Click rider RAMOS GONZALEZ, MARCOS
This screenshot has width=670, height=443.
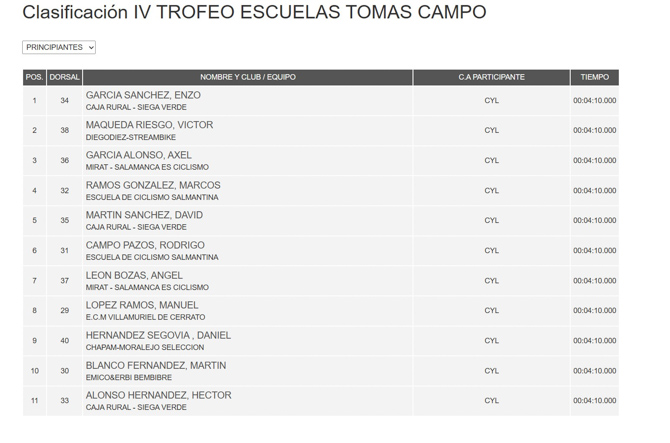[x=153, y=185]
